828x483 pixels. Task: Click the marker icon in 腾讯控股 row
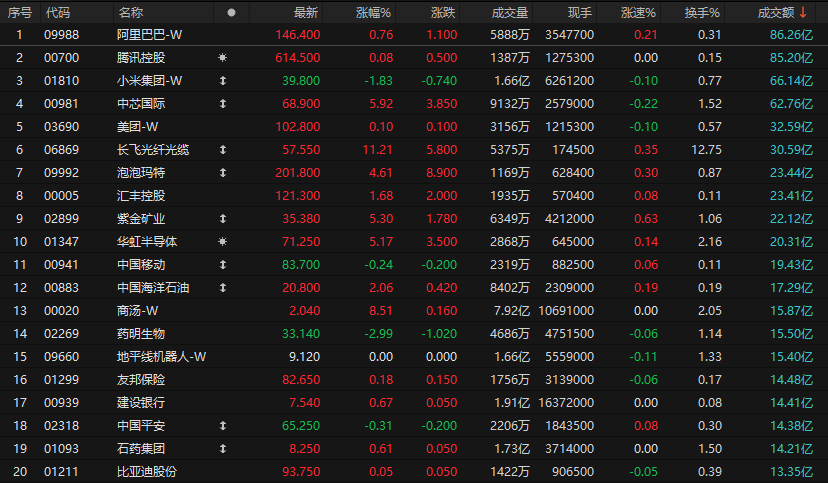click(x=222, y=58)
